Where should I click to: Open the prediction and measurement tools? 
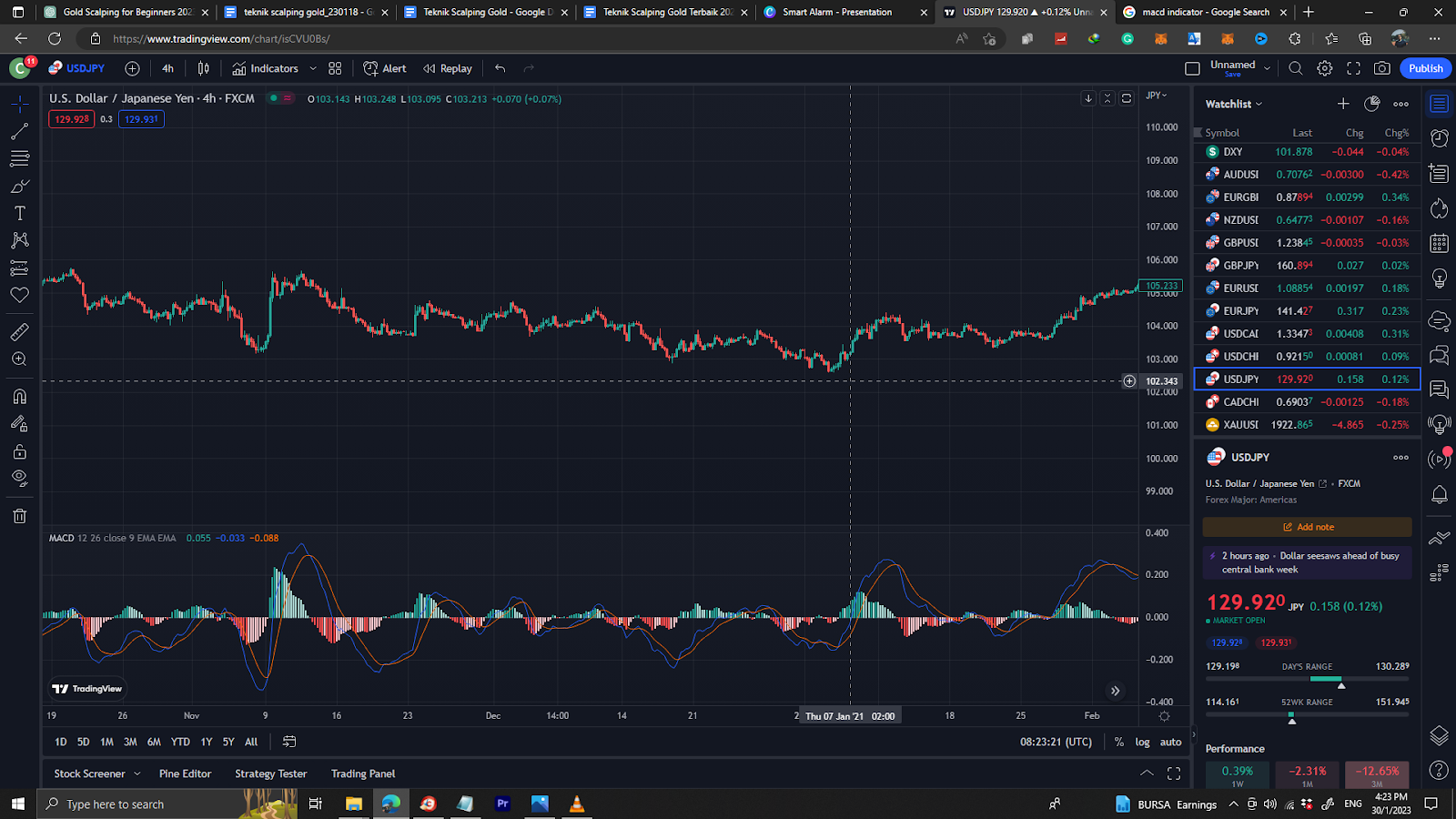[19, 268]
